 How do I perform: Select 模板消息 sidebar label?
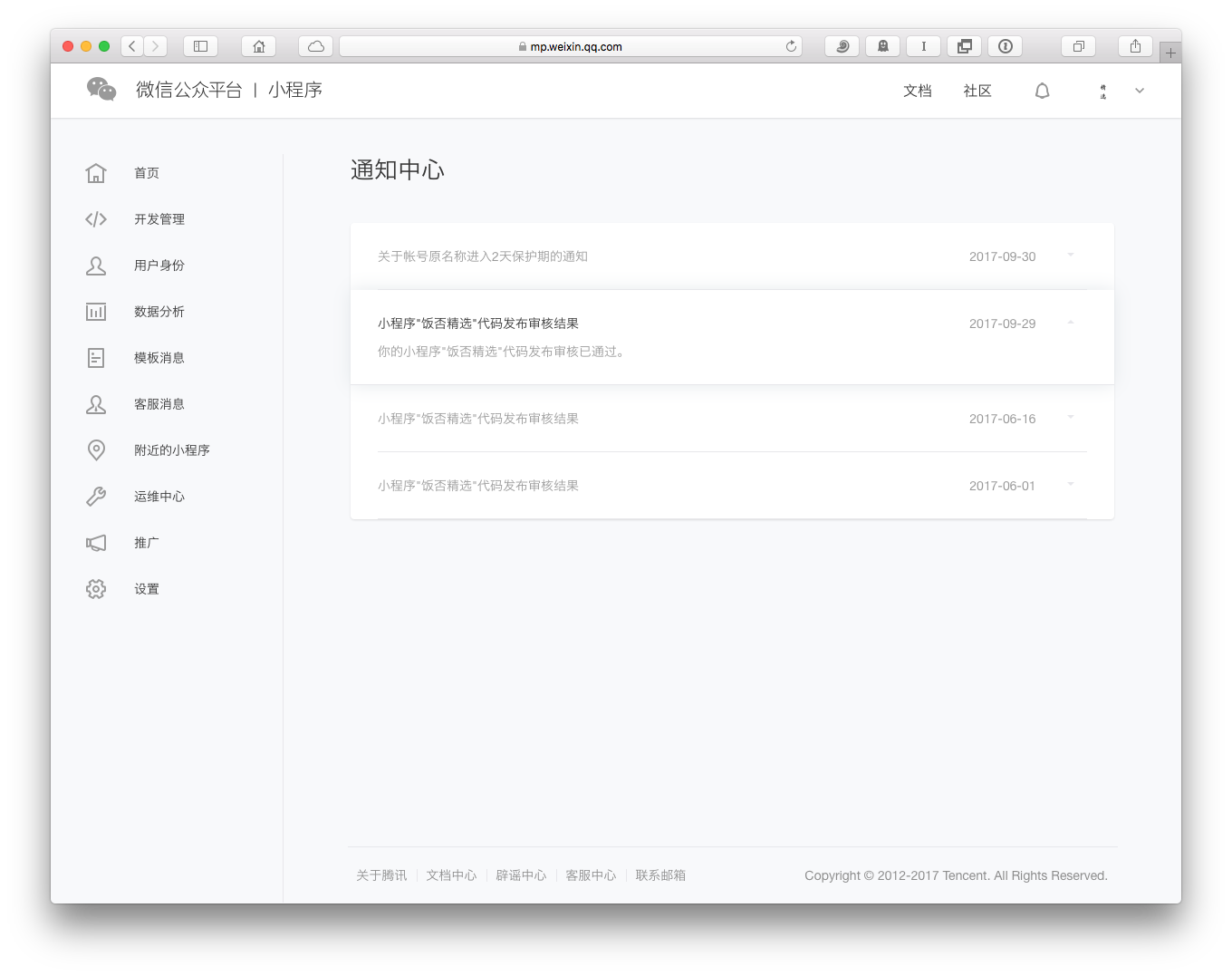pyautogui.click(x=159, y=358)
